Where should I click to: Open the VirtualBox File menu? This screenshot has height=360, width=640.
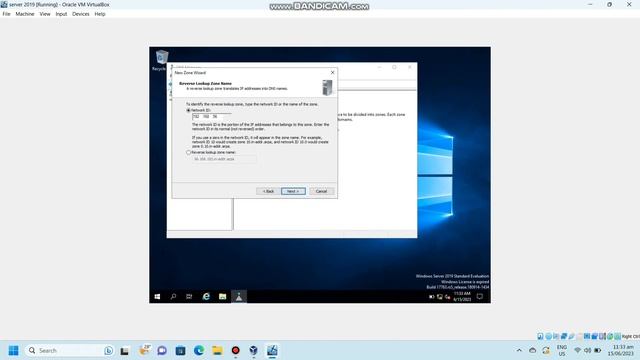coord(7,14)
